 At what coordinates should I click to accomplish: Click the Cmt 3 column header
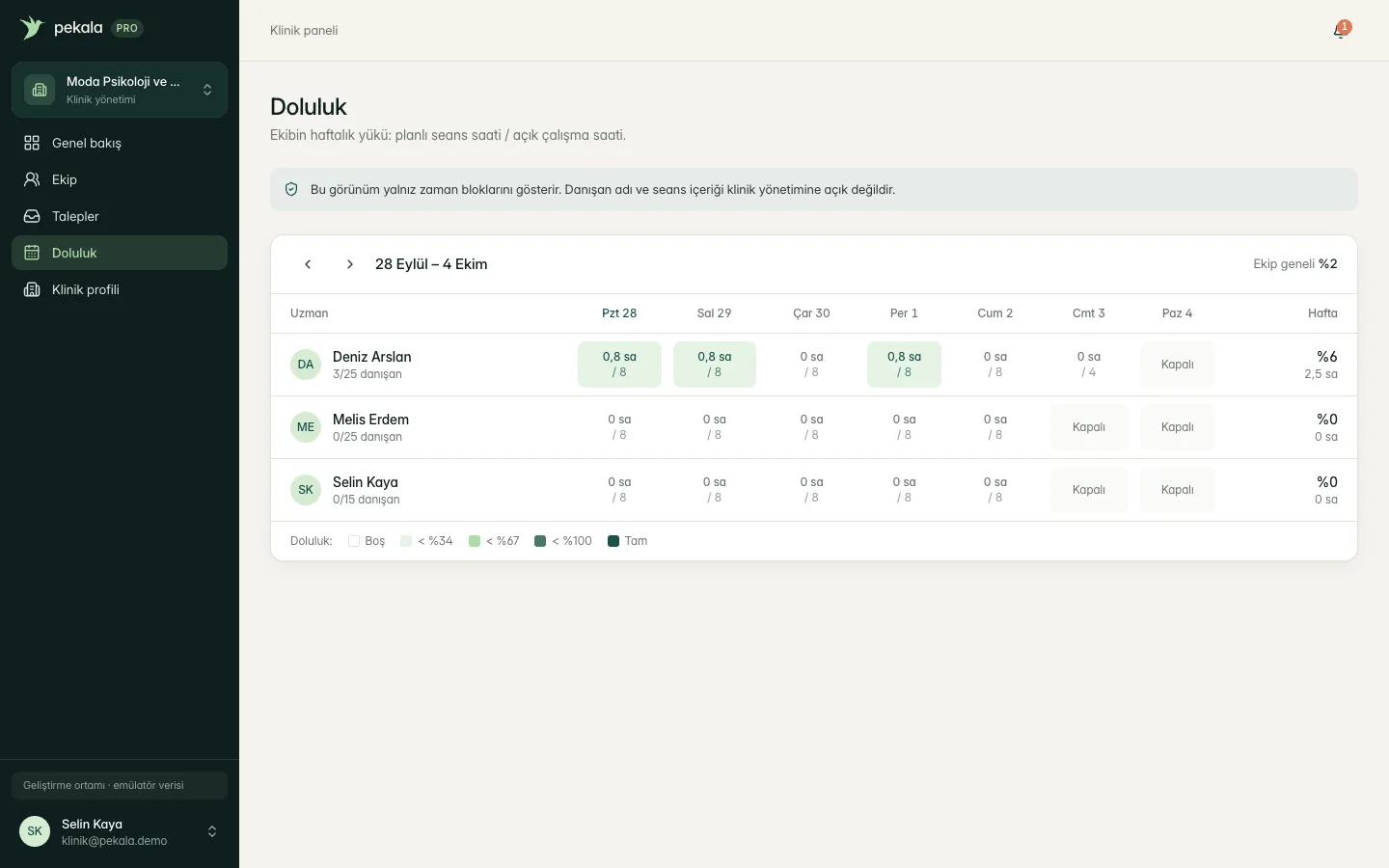pyautogui.click(x=1089, y=313)
